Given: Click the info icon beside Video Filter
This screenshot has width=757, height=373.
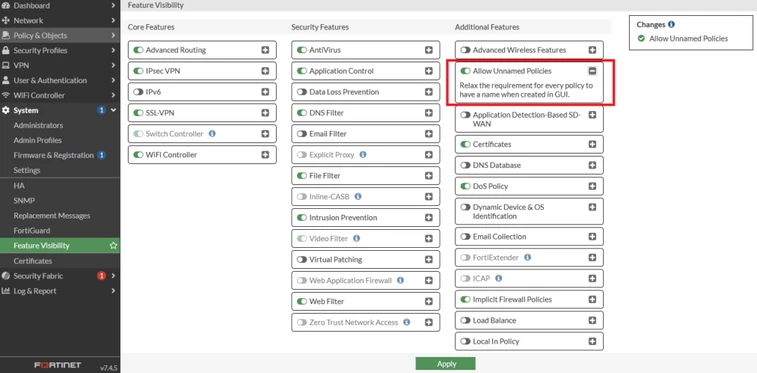Looking at the screenshot, I should [x=356, y=238].
